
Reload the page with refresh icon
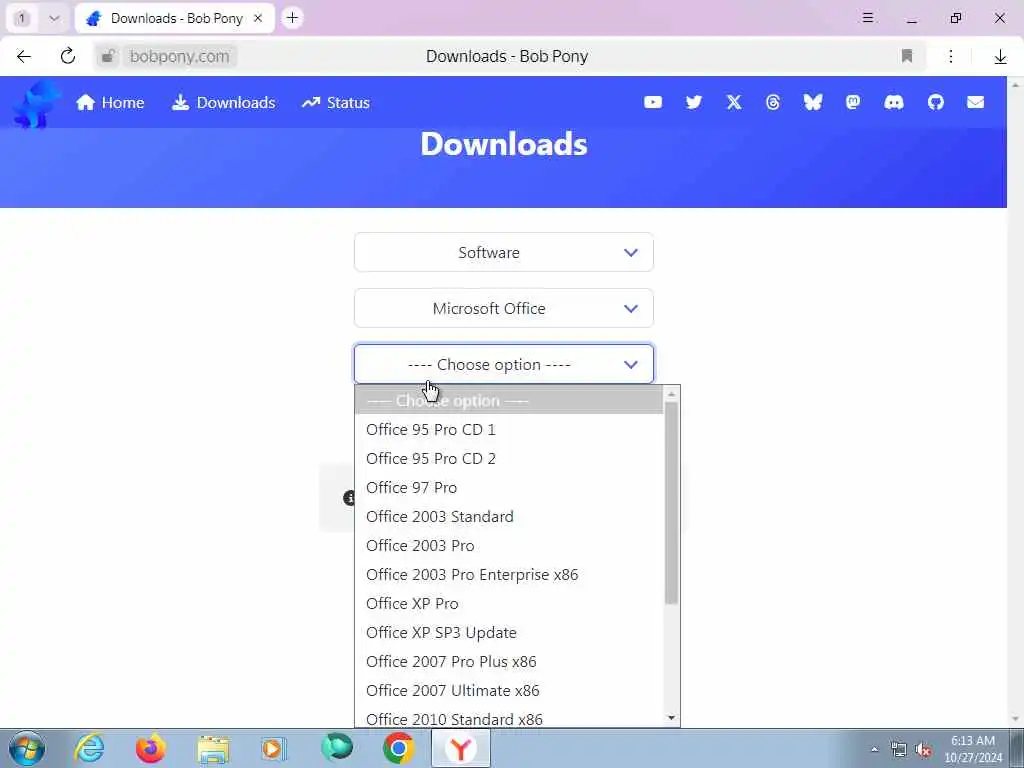pos(67,56)
